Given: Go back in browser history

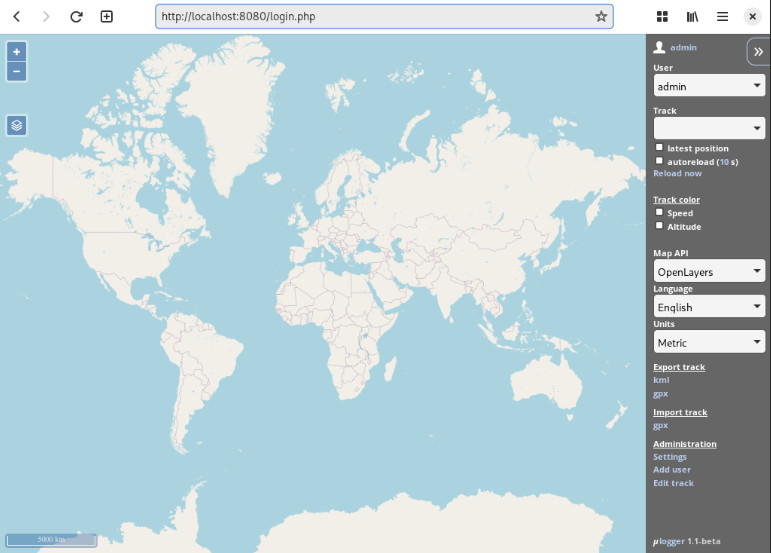Looking at the screenshot, I should point(17,16).
